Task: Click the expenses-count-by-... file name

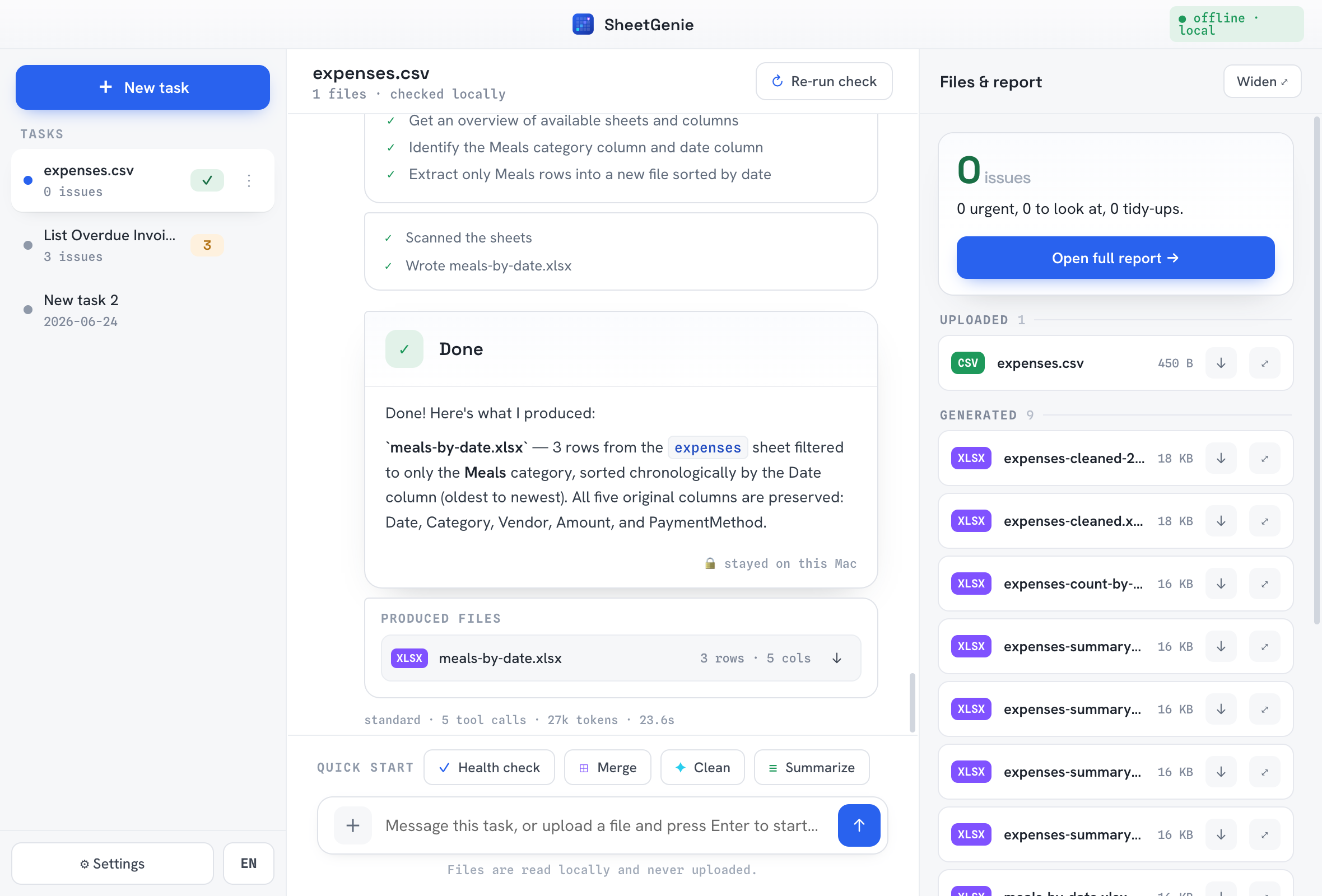Action: [1073, 584]
